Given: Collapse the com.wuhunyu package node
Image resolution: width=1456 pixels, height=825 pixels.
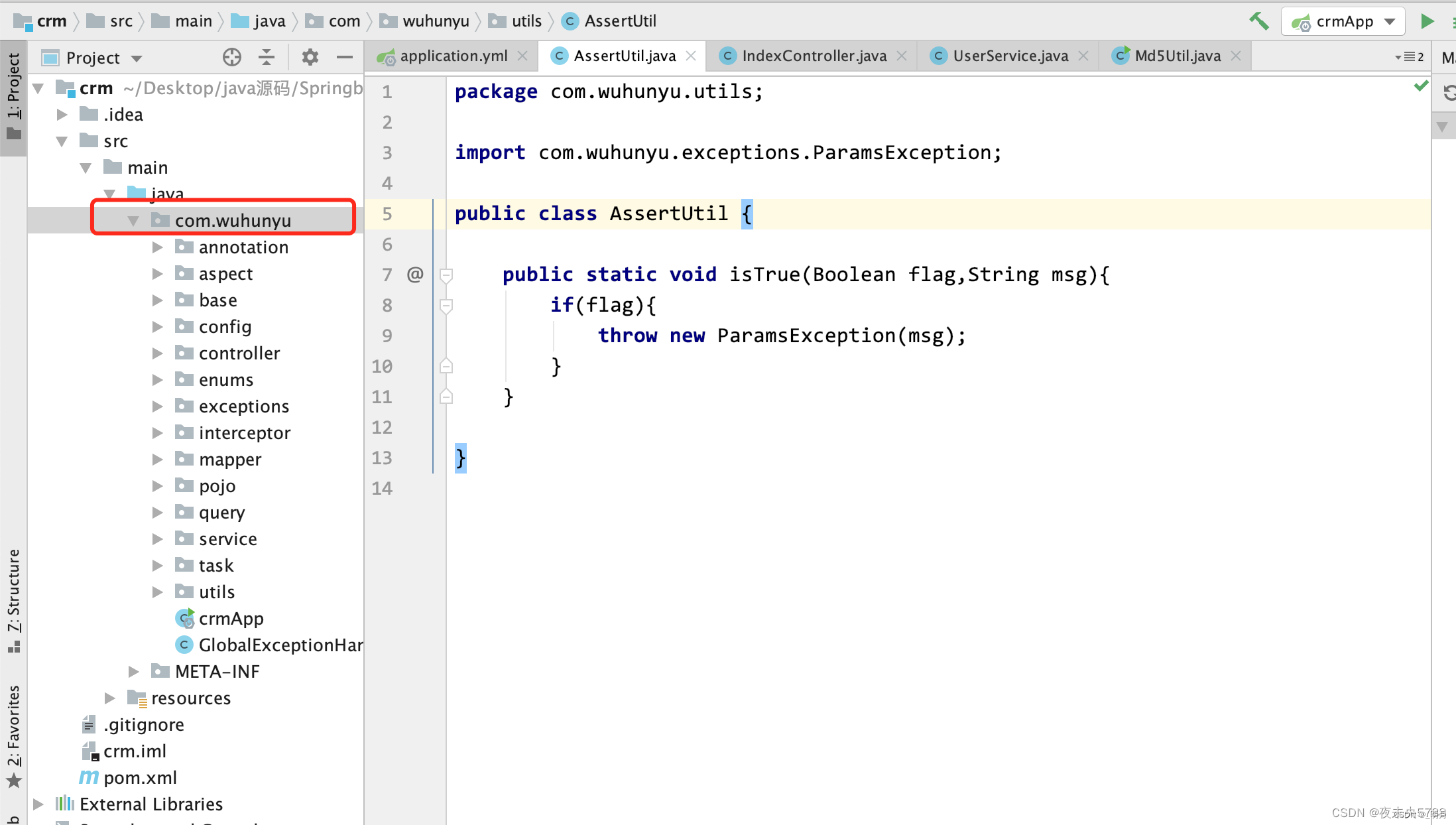Looking at the screenshot, I should click(133, 221).
